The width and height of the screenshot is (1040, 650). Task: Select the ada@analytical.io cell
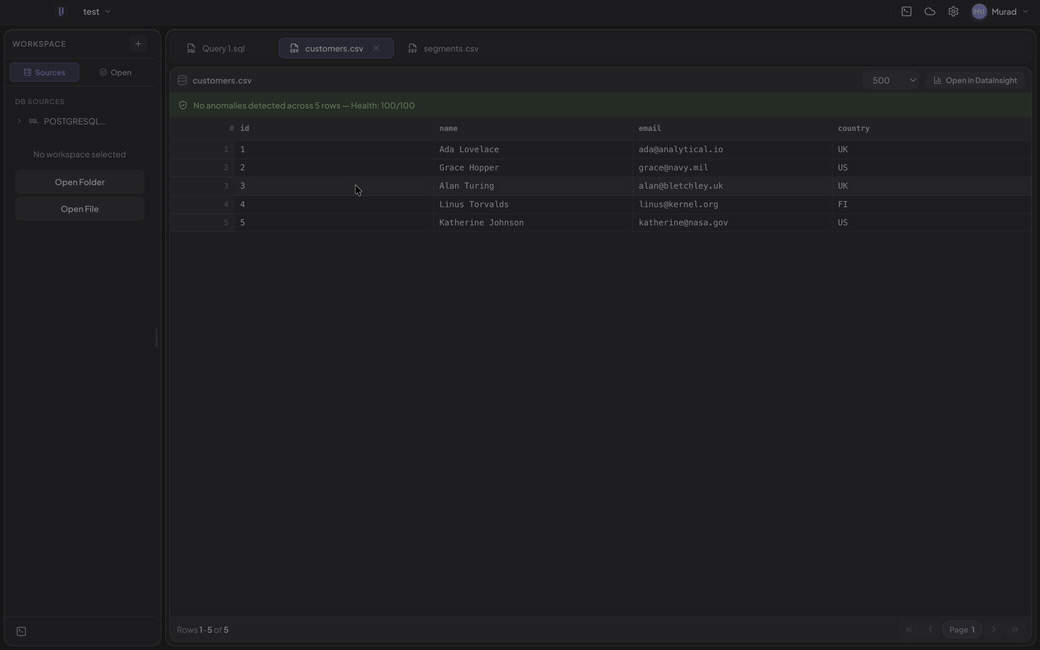tap(732, 149)
